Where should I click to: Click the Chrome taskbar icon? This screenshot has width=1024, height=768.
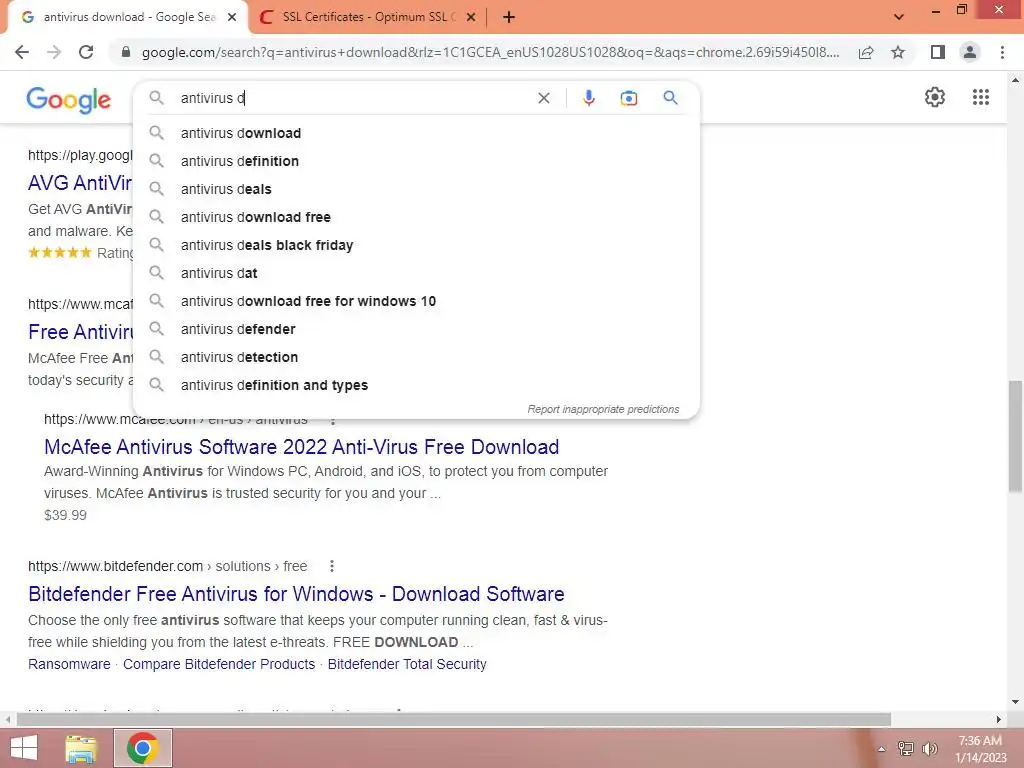pyautogui.click(x=143, y=748)
